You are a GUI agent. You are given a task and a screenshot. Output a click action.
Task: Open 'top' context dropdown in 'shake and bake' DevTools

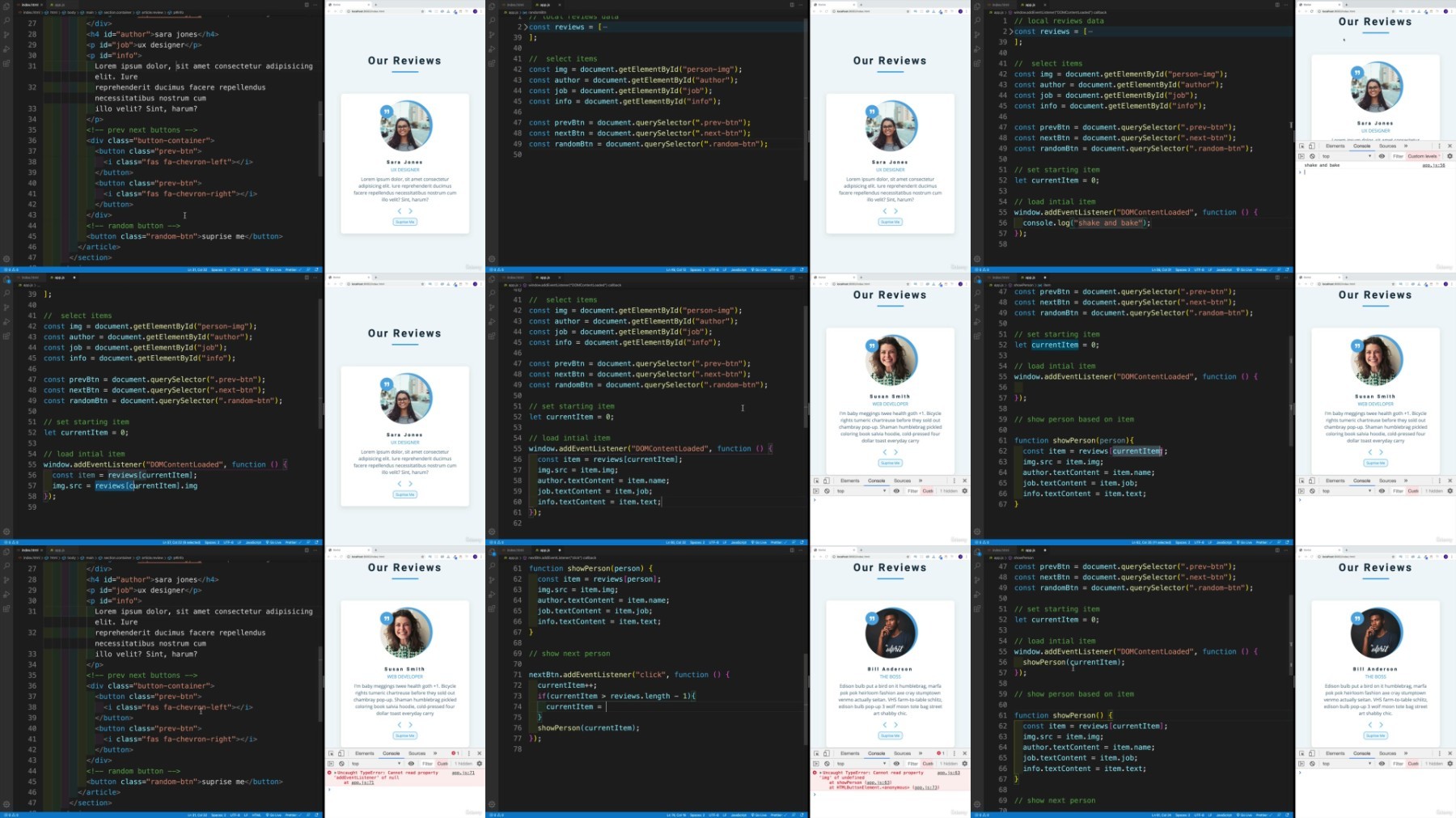click(1347, 156)
